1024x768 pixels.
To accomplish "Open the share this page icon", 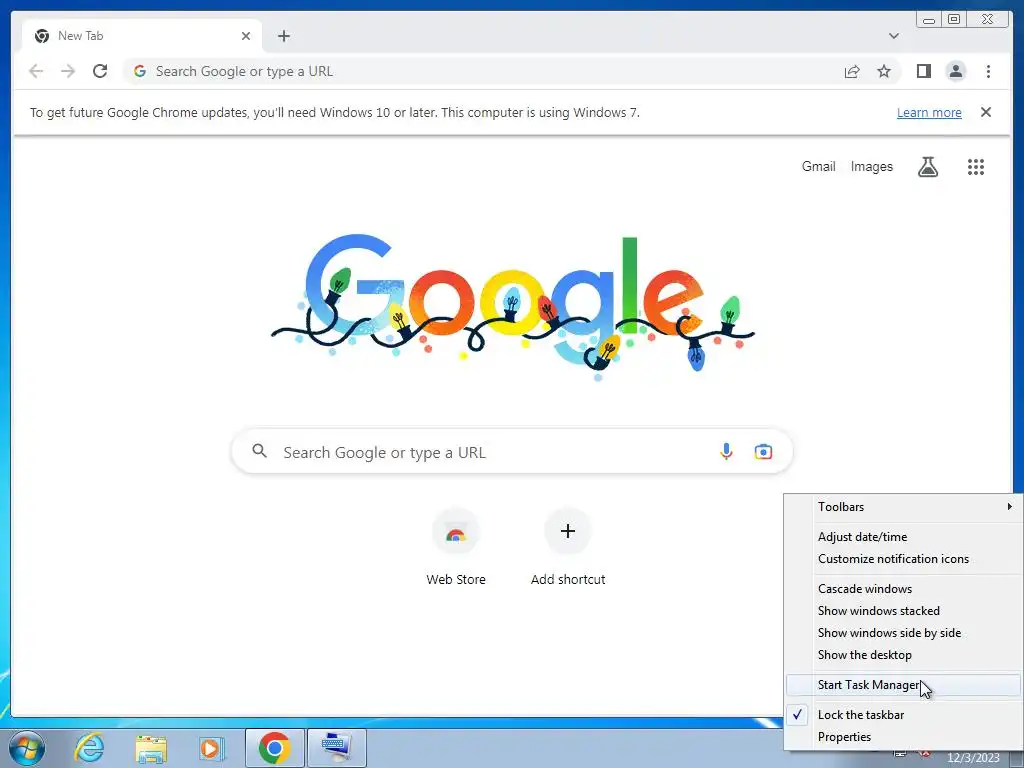I will [x=852, y=71].
